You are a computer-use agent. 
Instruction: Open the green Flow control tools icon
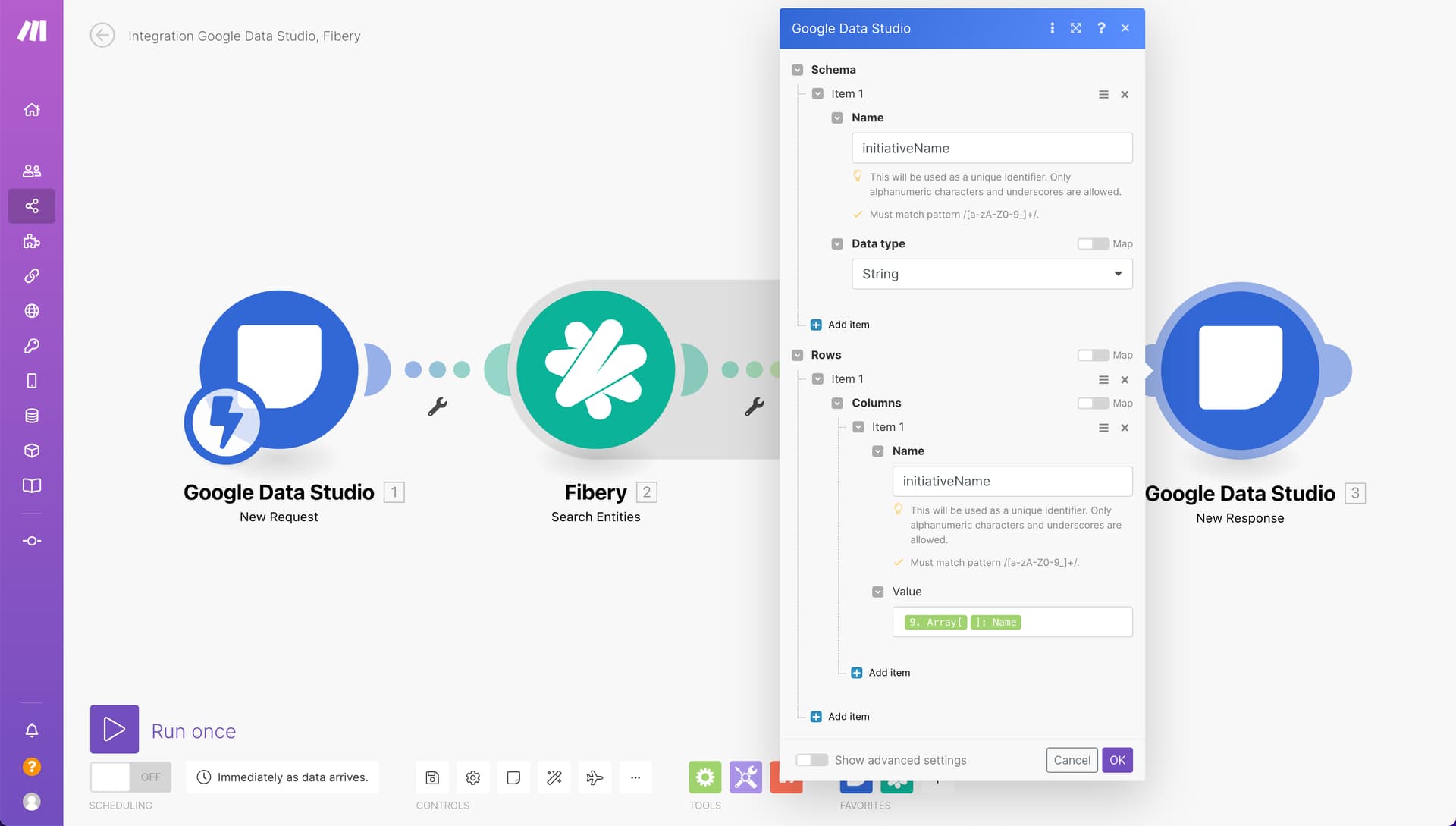coord(705,777)
